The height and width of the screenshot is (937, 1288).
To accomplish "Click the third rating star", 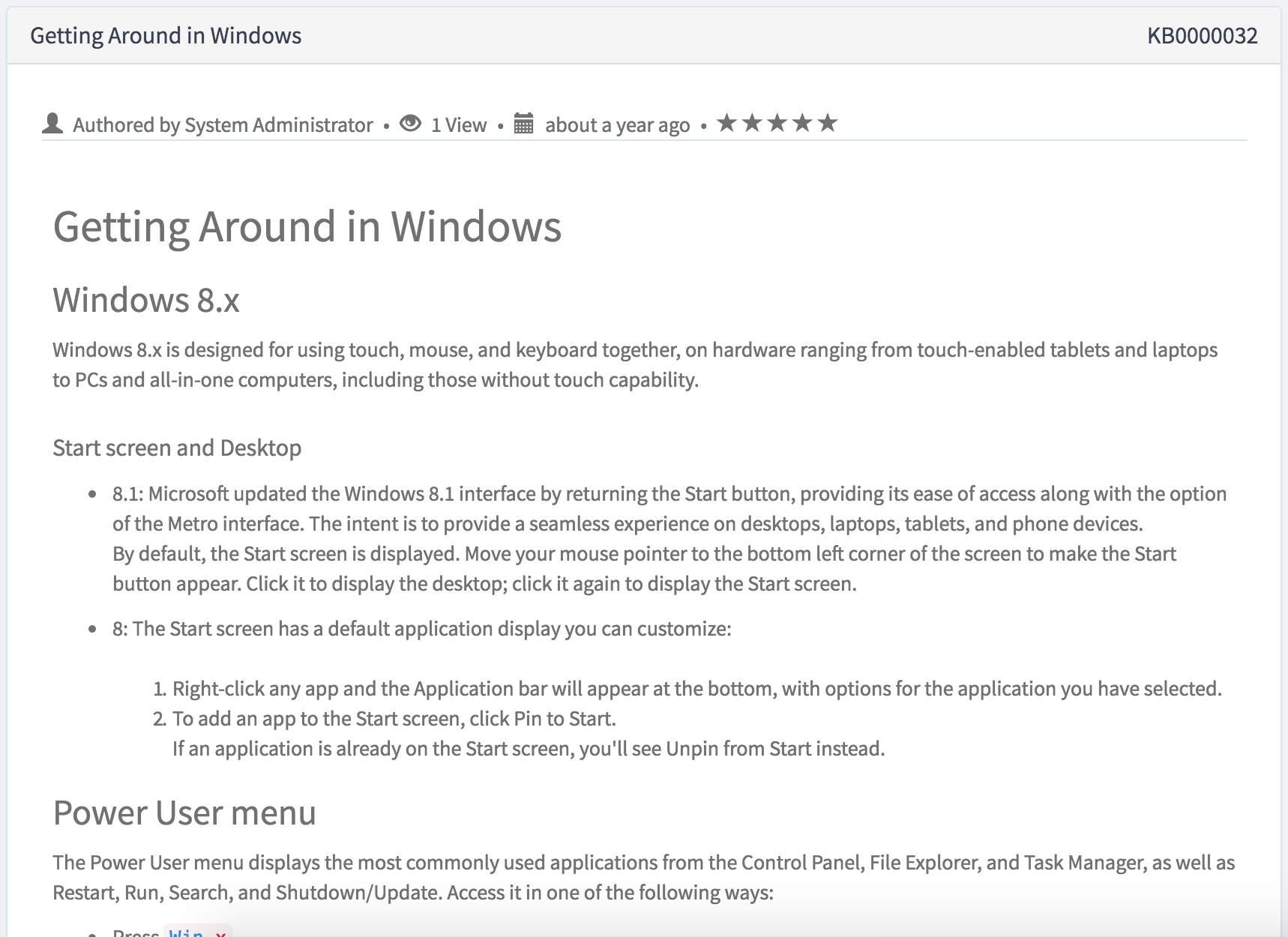I will [777, 122].
